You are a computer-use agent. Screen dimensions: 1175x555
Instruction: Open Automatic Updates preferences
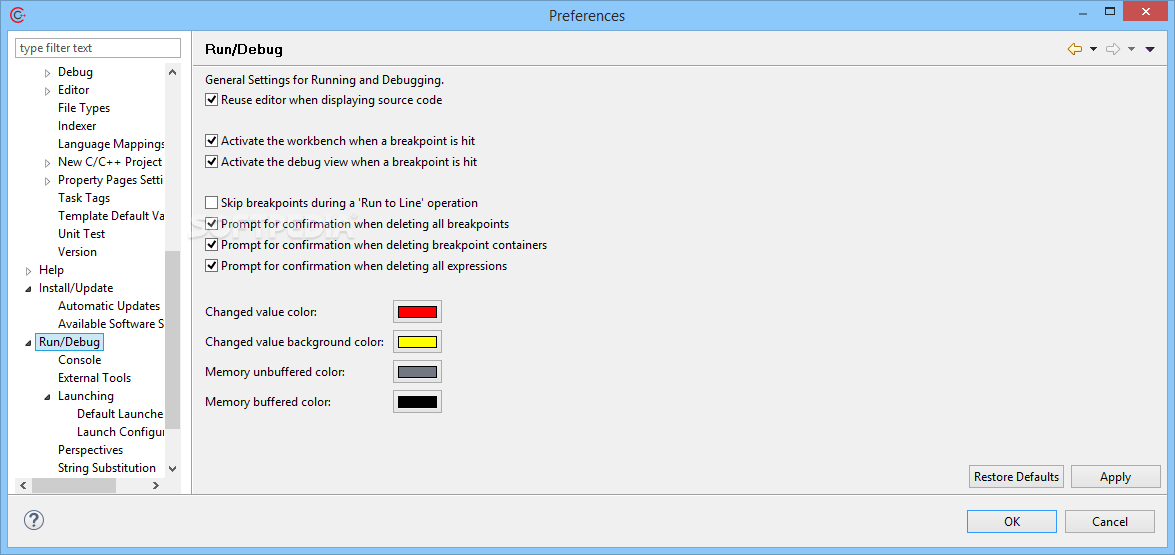[x=109, y=306]
